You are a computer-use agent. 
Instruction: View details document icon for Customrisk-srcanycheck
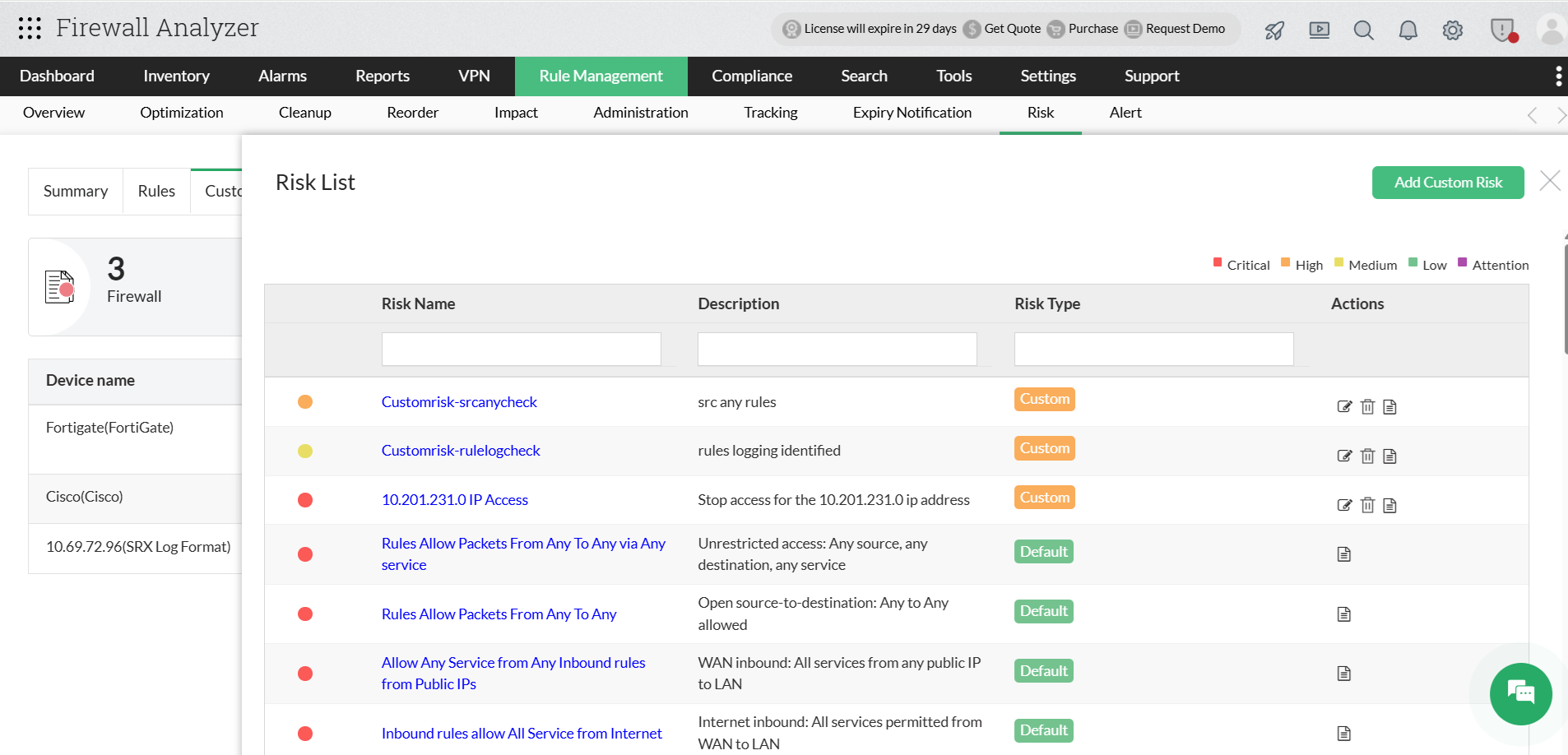pyautogui.click(x=1389, y=406)
